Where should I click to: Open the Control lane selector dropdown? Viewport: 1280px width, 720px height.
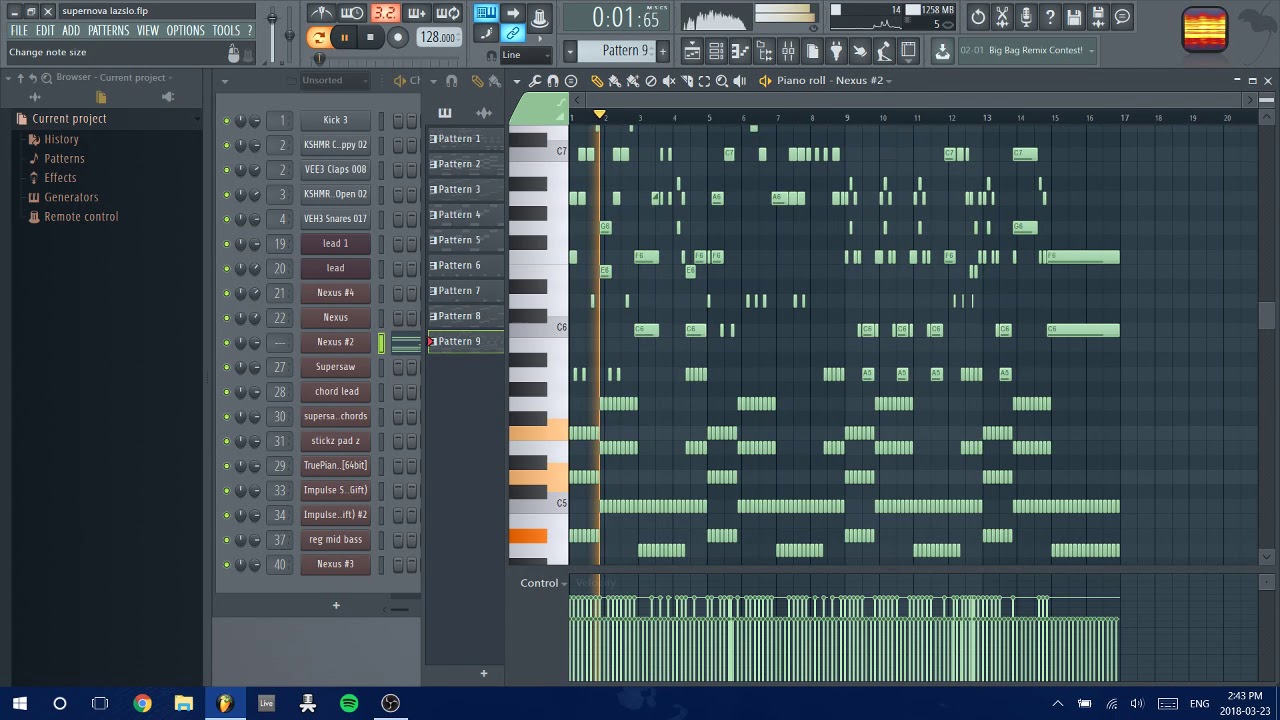click(x=544, y=583)
